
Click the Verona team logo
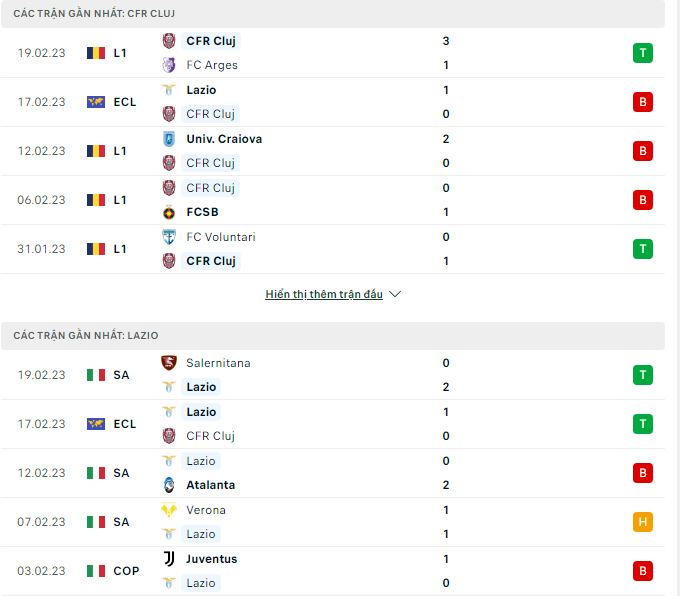[169, 510]
